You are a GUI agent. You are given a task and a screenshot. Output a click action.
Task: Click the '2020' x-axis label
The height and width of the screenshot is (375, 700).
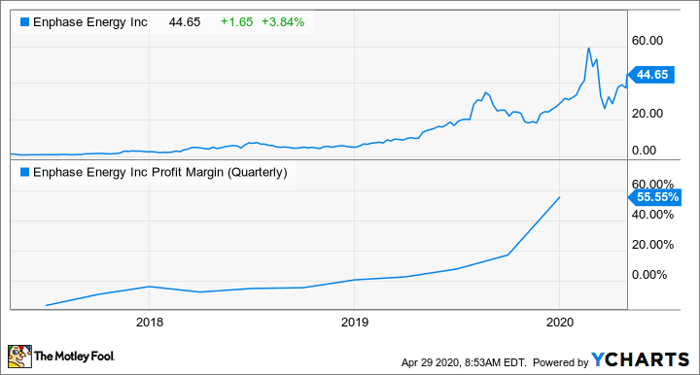coord(559,323)
